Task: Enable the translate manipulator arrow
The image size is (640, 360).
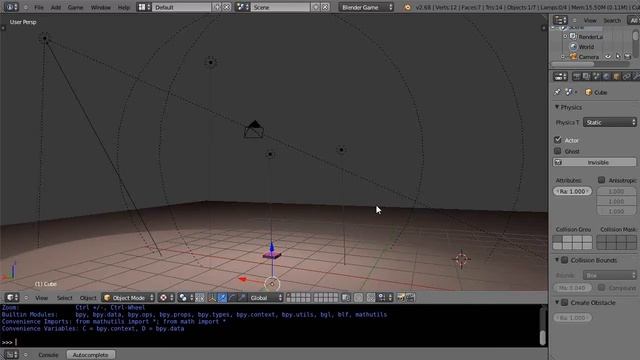Action: (222, 298)
